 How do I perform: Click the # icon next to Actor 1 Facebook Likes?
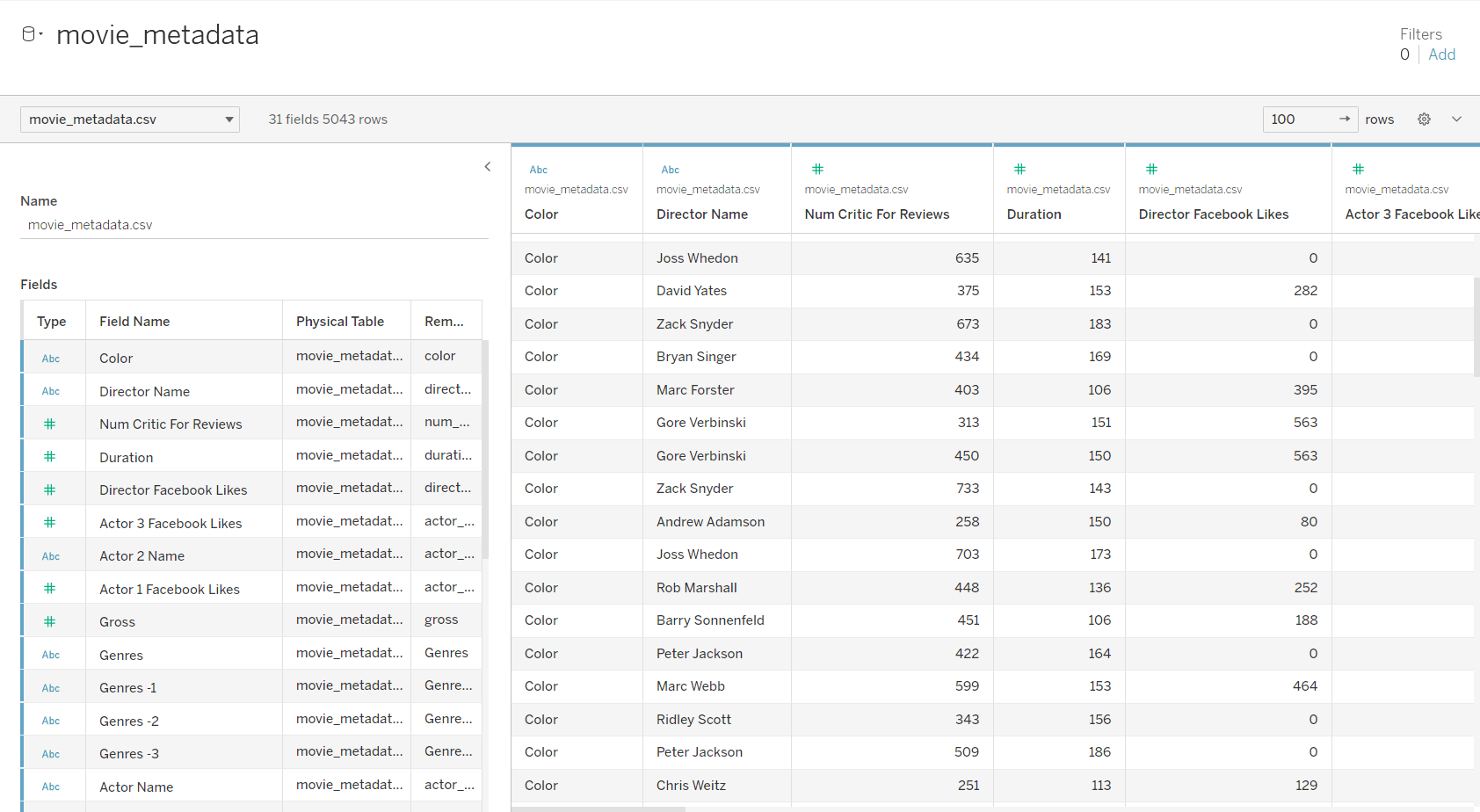point(51,588)
